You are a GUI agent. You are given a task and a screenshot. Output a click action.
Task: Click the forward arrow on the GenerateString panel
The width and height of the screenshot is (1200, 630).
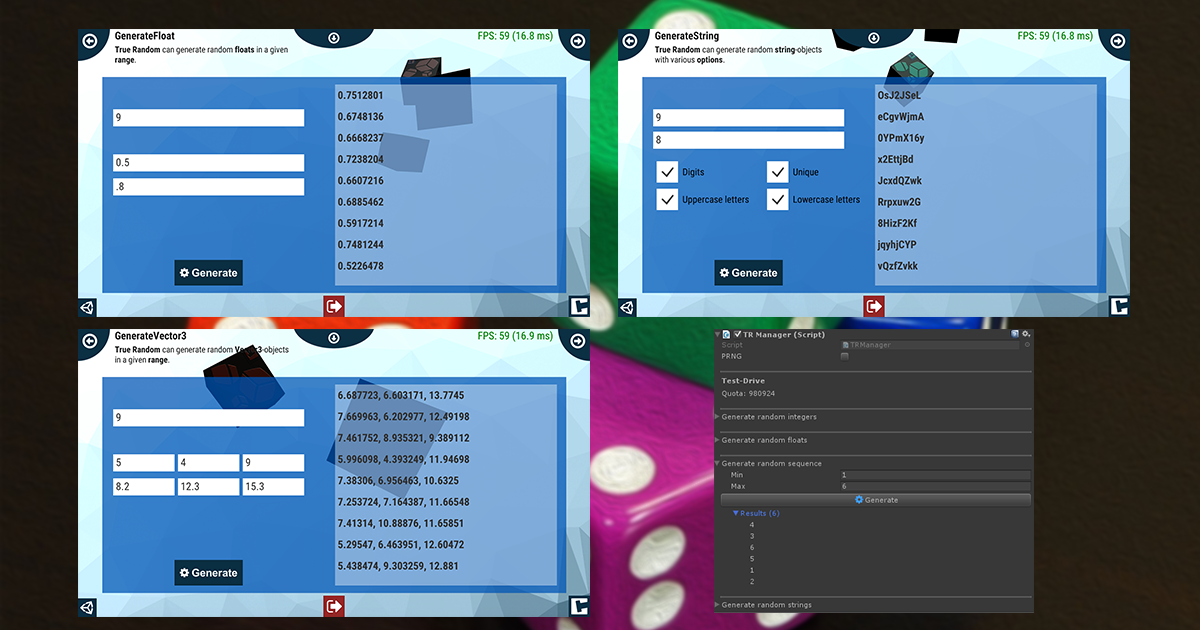click(x=1118, y=42)
